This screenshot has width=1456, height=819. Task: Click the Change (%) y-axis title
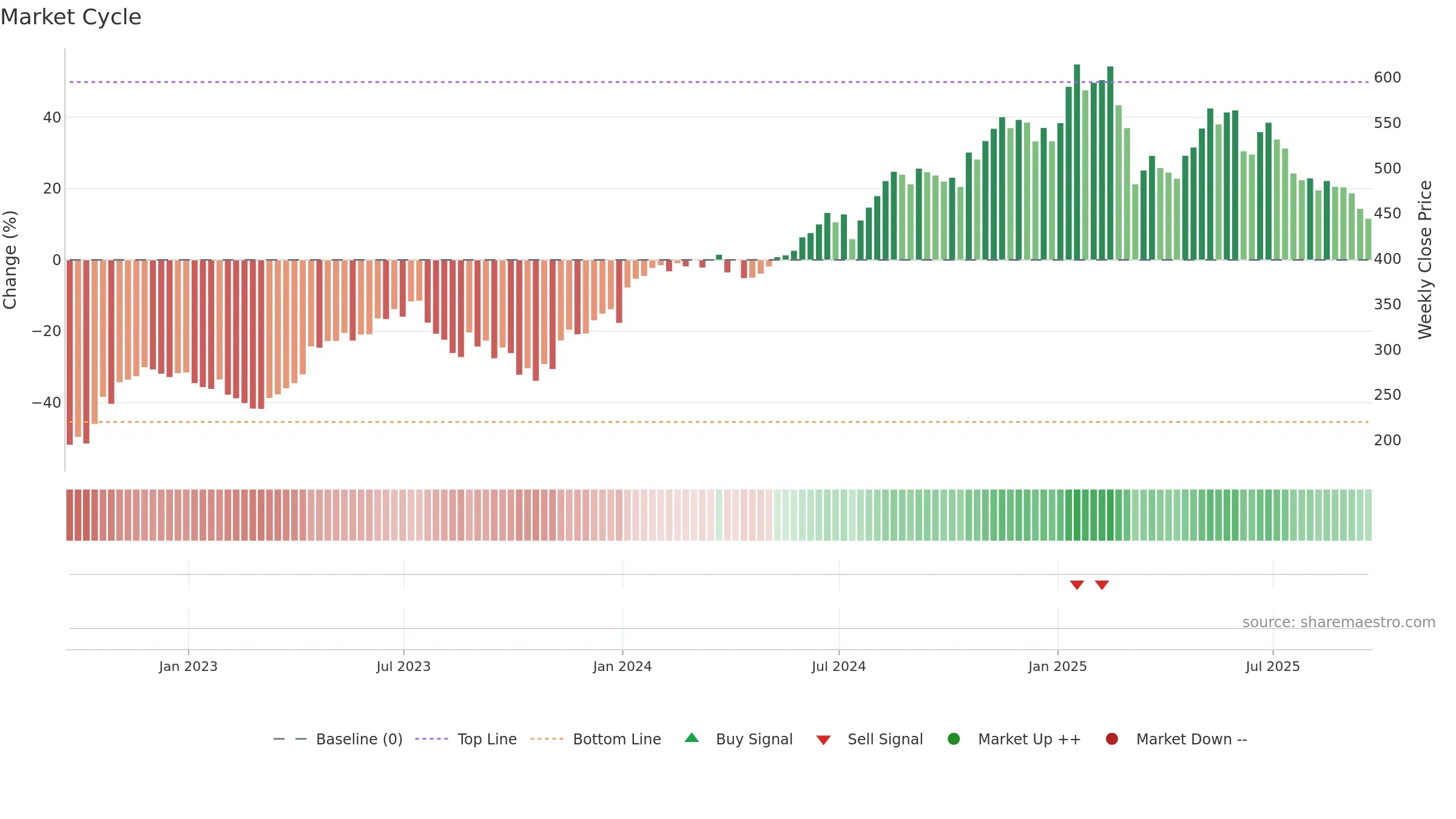click(10, 260)
